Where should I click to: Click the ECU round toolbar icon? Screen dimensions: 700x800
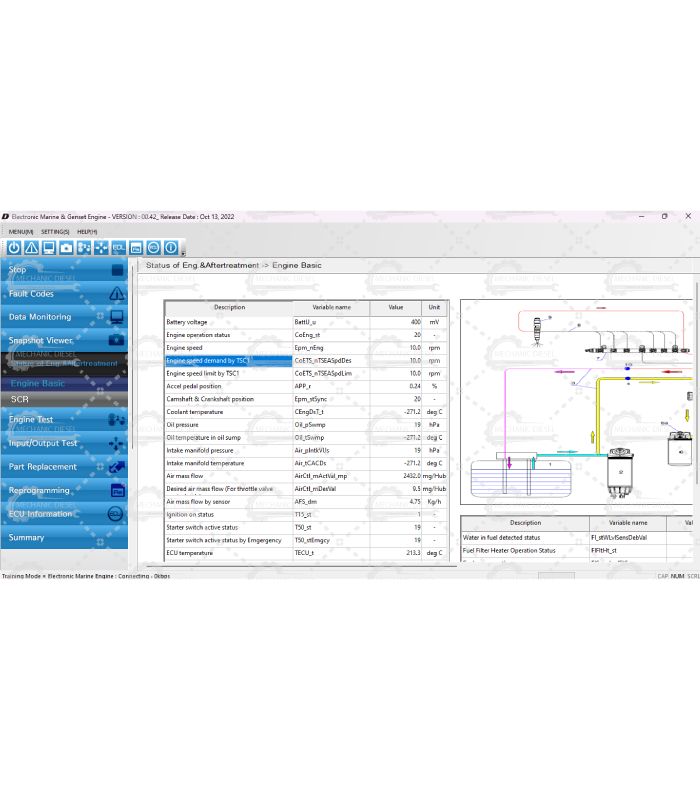tap(153, 247)
